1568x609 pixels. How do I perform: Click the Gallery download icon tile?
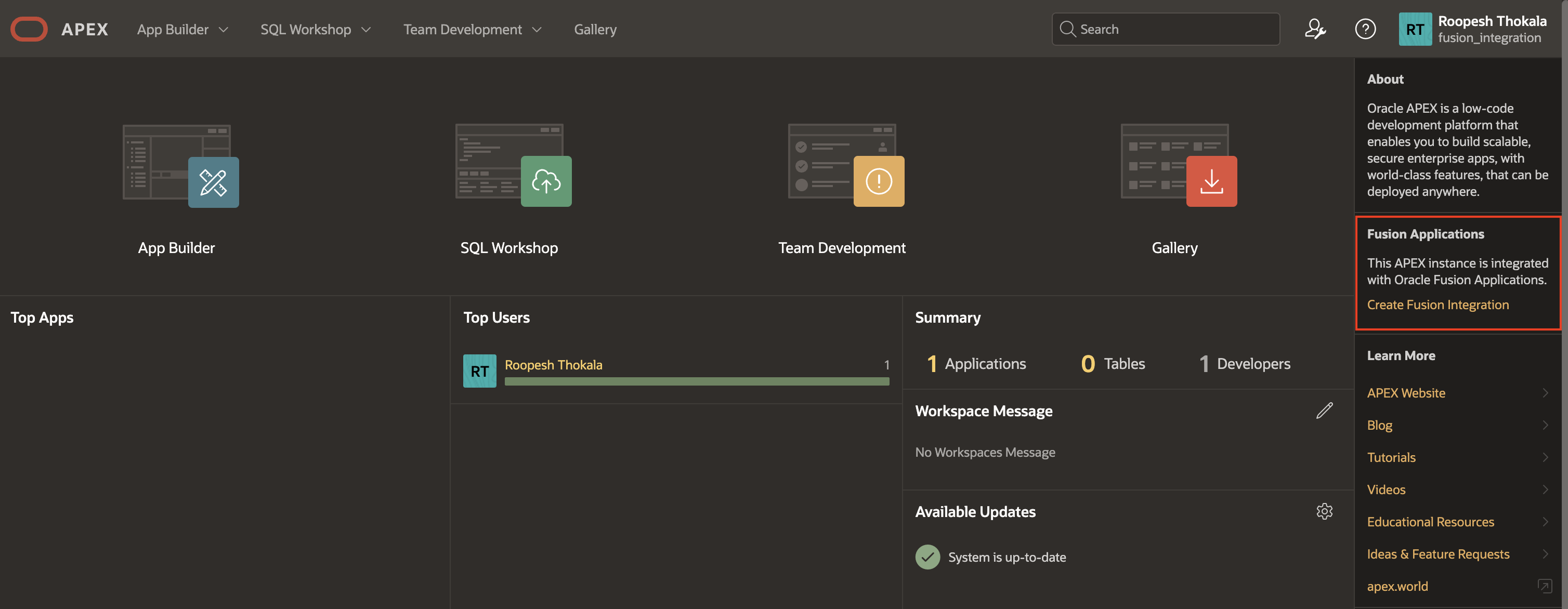point(1211,181)
